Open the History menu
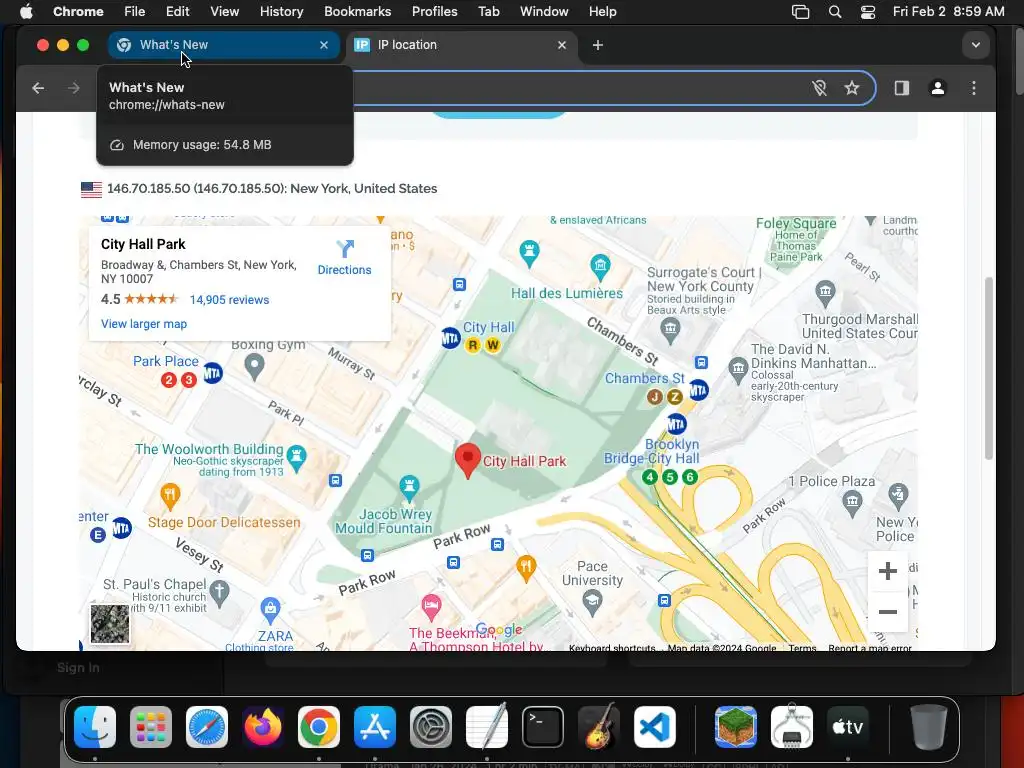 click(x=281, y=12)
